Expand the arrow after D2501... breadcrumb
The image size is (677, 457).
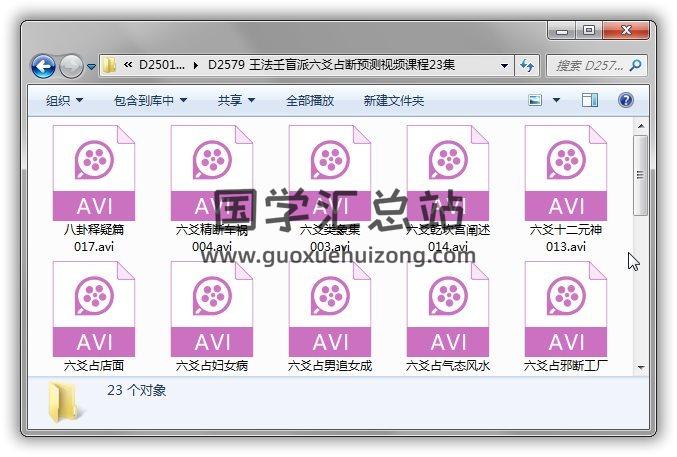click(x=196, y=66)
